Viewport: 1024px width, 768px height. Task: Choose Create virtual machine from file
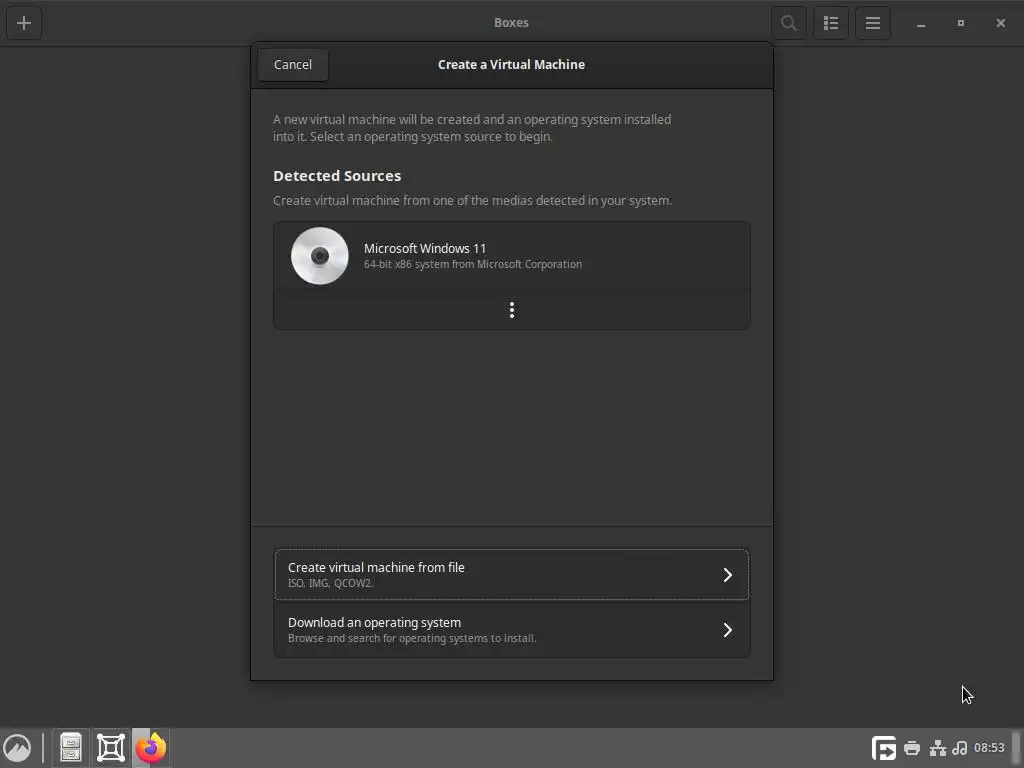tap(511, 575)
